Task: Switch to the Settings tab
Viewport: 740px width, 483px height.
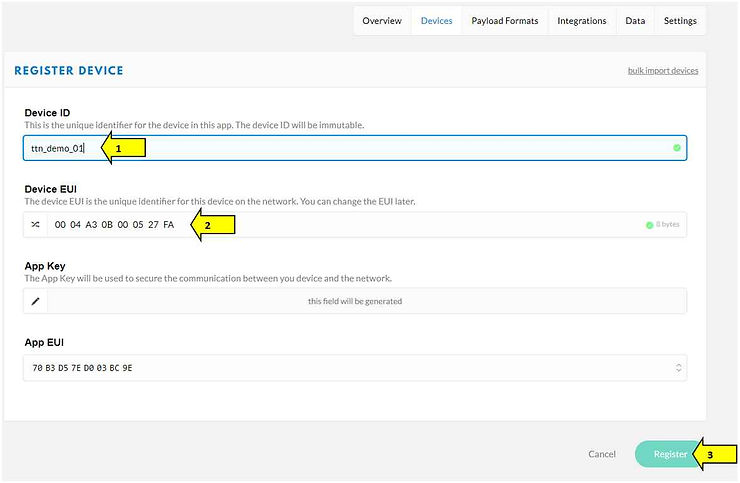Action: click(680, 21)
